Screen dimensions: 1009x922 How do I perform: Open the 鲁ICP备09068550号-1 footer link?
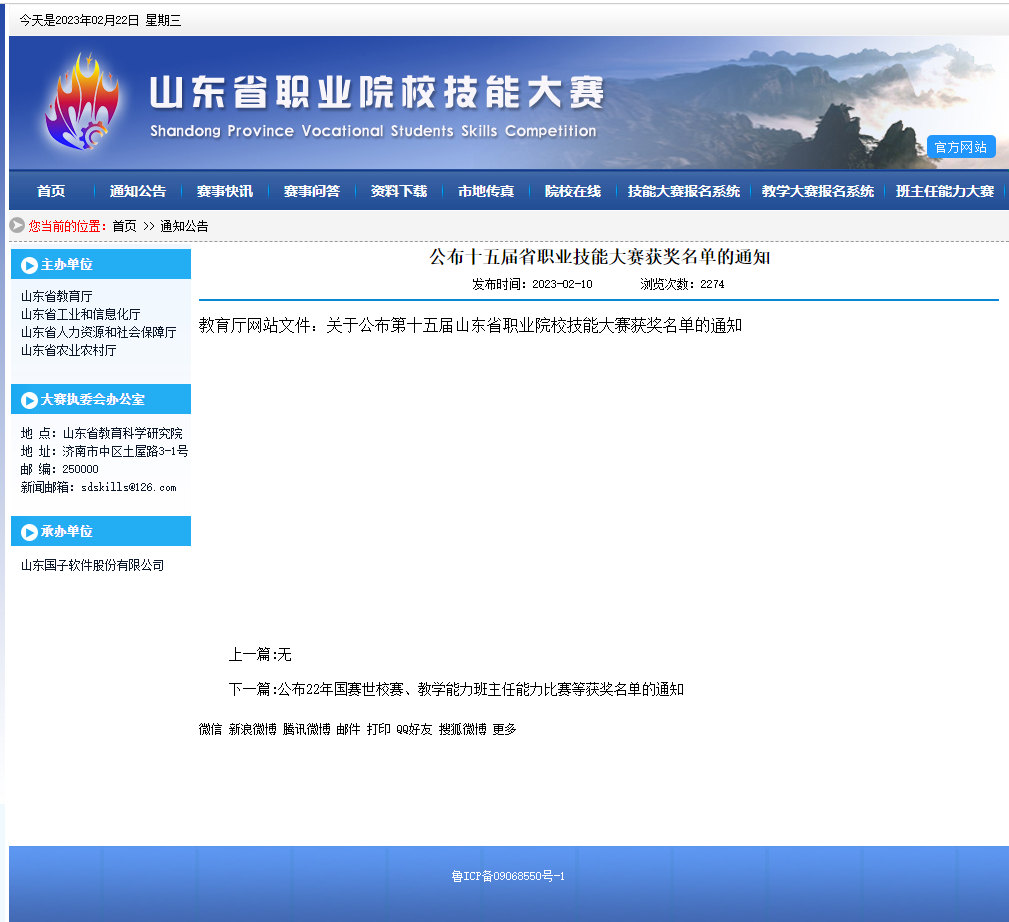508,876
